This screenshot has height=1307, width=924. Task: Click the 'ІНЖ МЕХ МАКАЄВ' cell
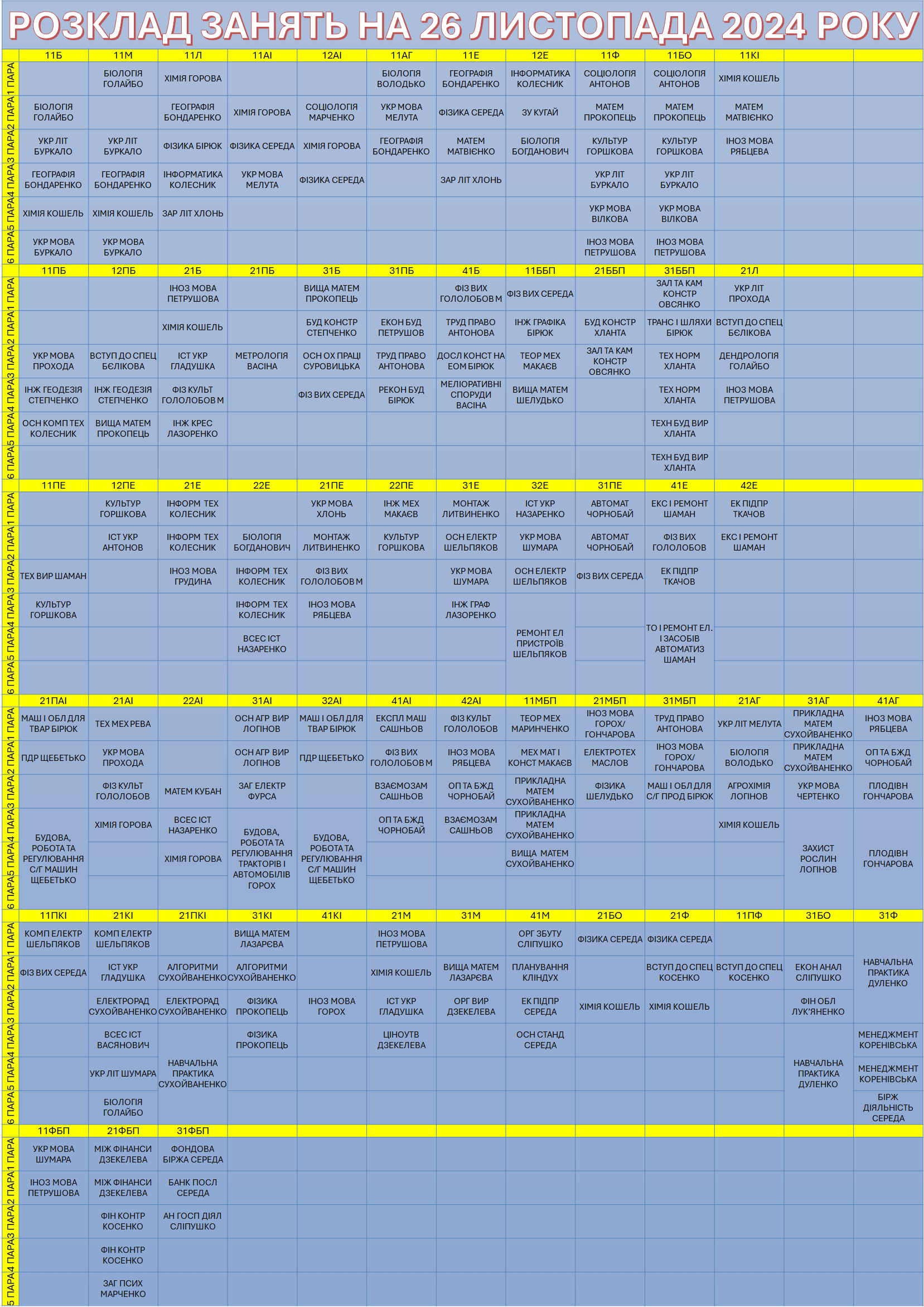[401, 509]
